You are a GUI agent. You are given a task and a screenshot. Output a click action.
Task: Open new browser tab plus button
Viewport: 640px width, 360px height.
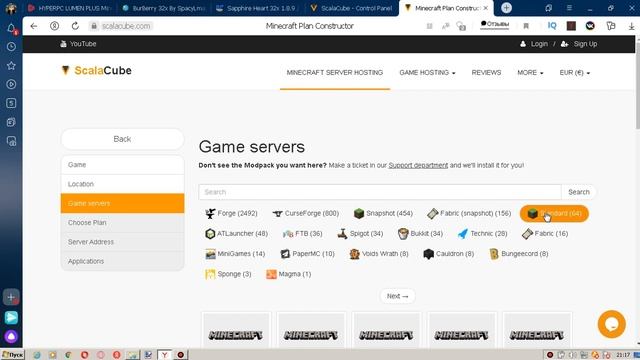coord(506,8)
